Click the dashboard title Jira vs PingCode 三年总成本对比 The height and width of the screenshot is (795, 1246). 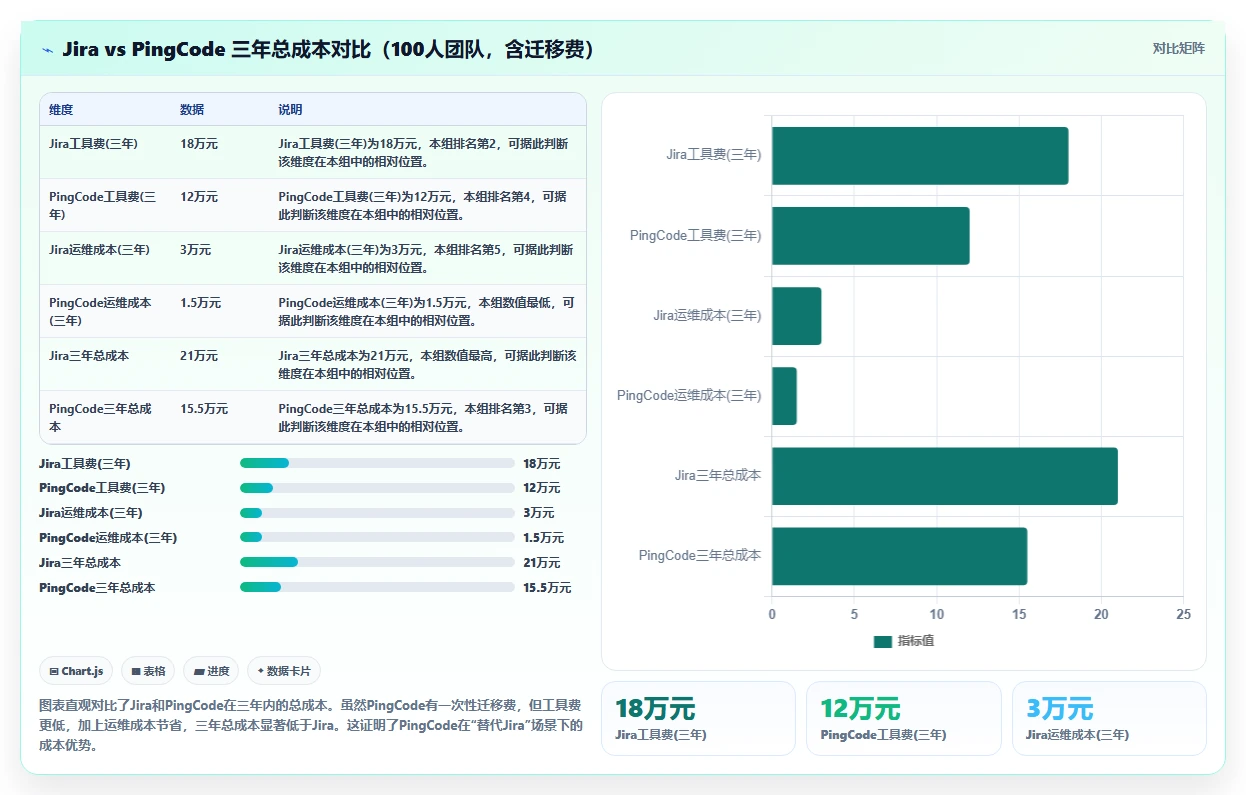click(329, 49)
